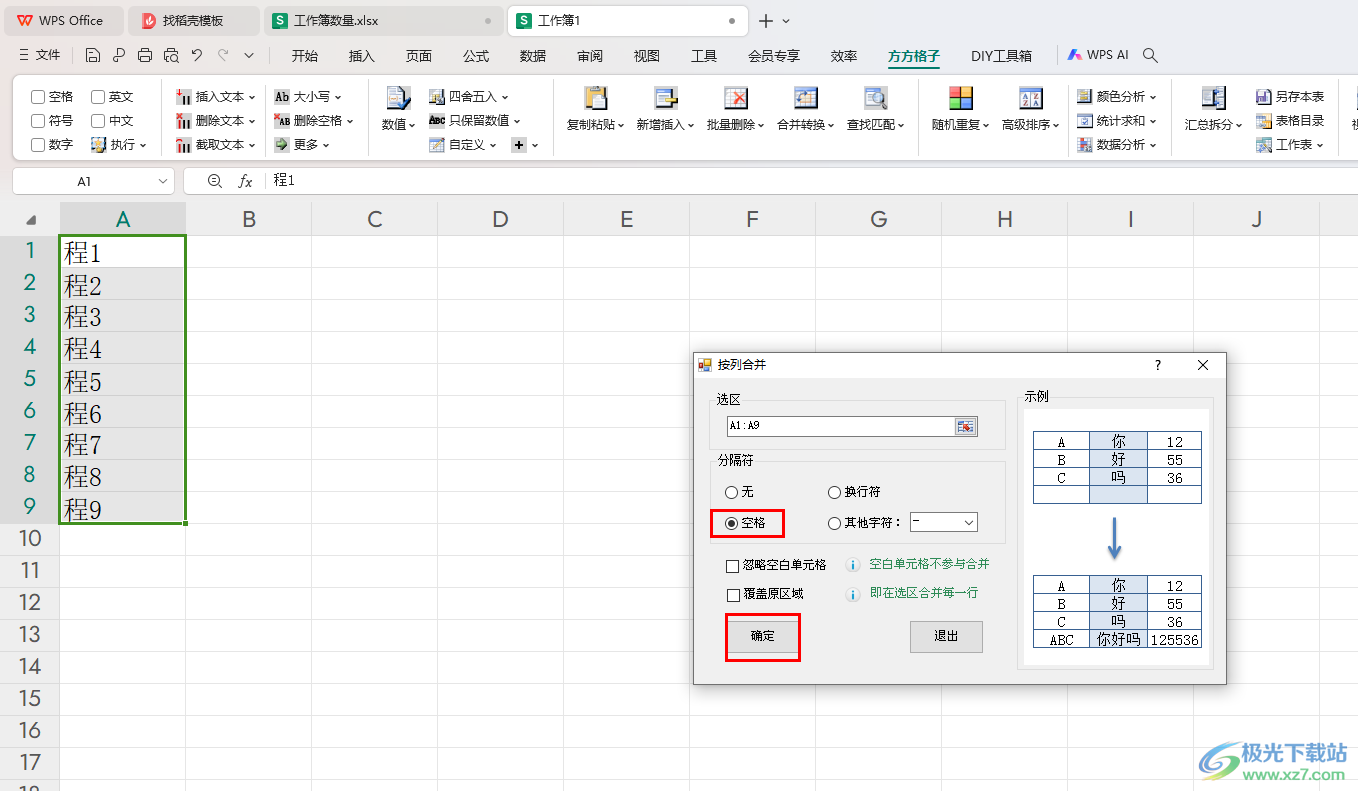Screen dimensions: 1358x791
Task: Check the 中文 checkbox in ribbon
Action: click(x=98, y=121)
